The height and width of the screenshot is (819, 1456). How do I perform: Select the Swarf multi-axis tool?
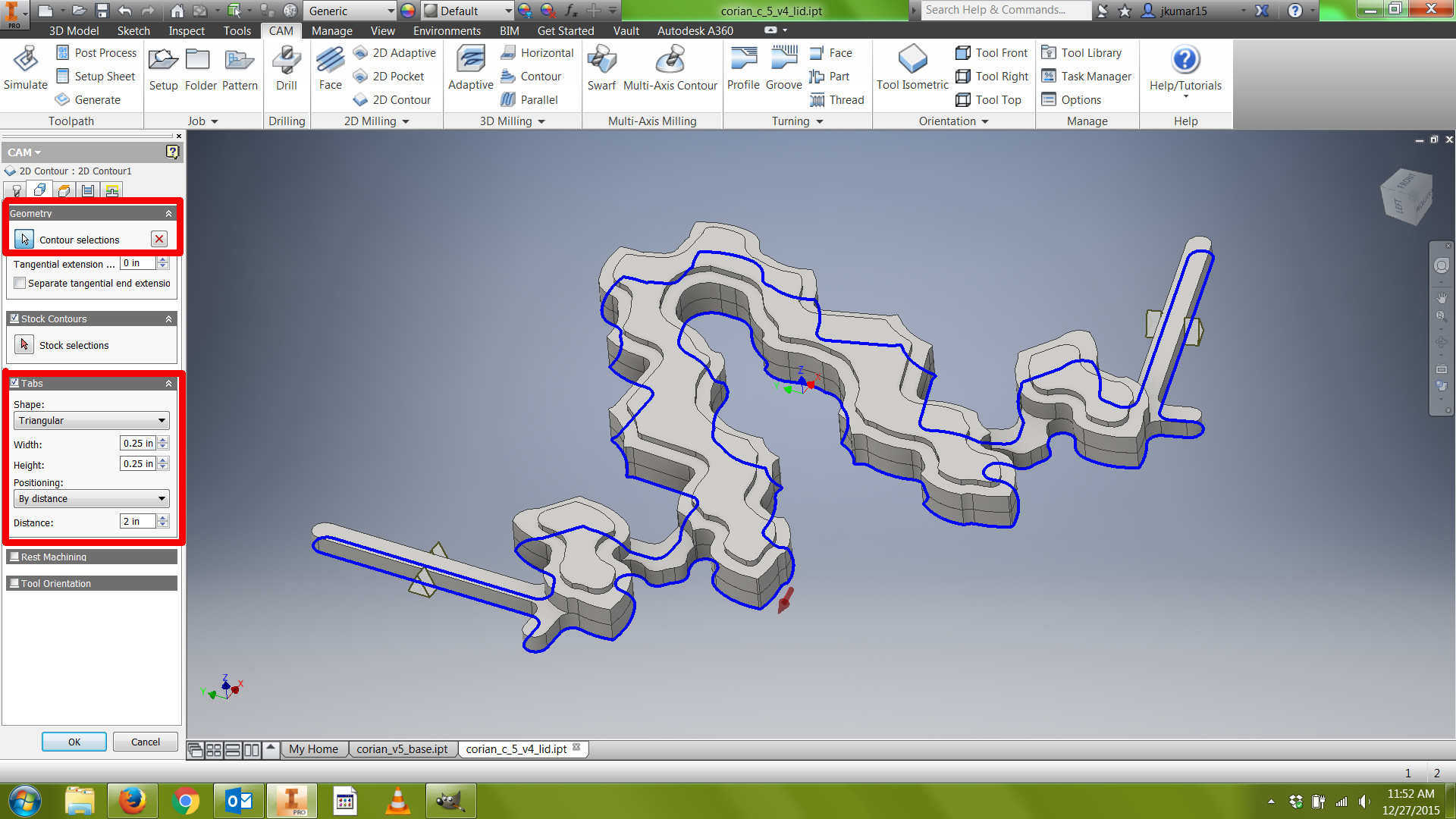[601, 68]
